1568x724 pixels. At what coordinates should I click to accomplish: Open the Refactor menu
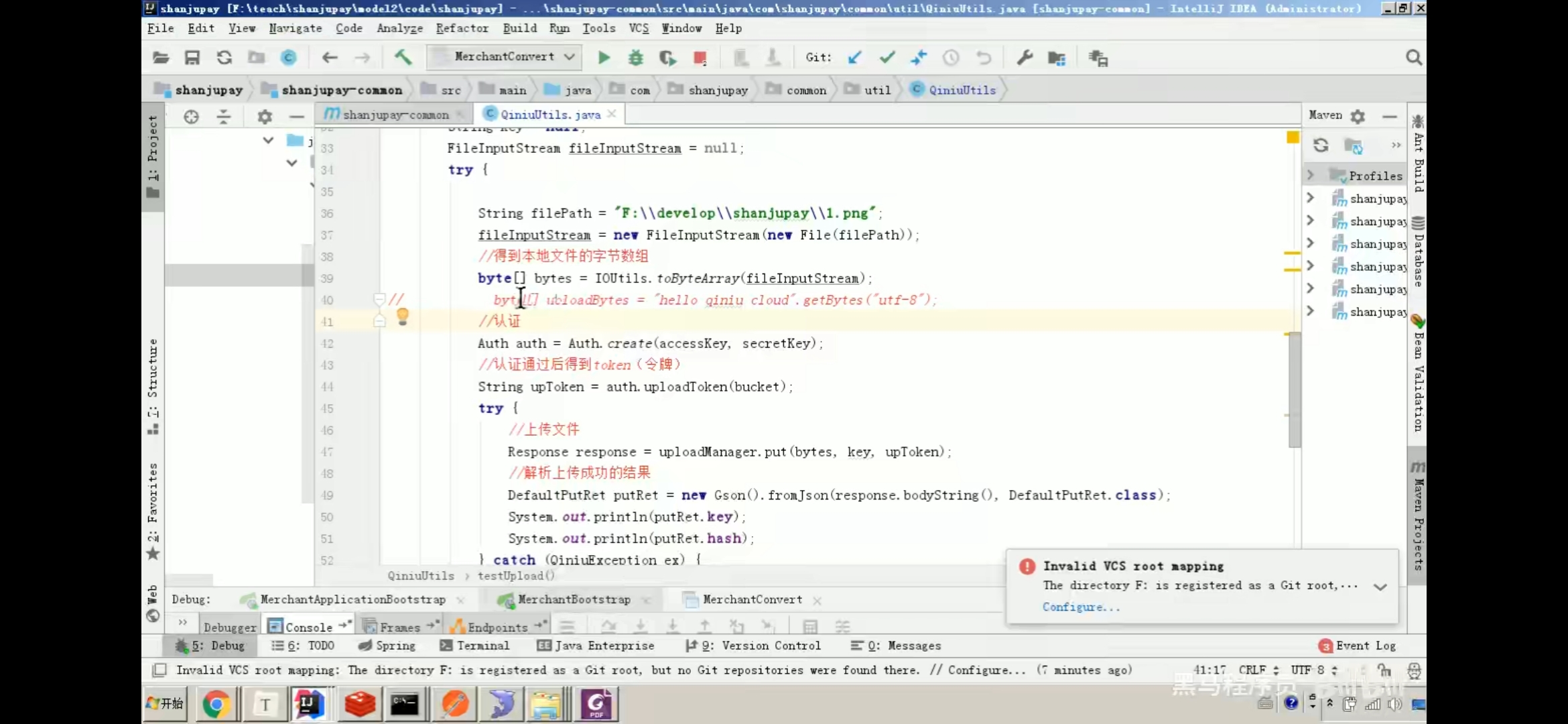click(x=462, y=28)
